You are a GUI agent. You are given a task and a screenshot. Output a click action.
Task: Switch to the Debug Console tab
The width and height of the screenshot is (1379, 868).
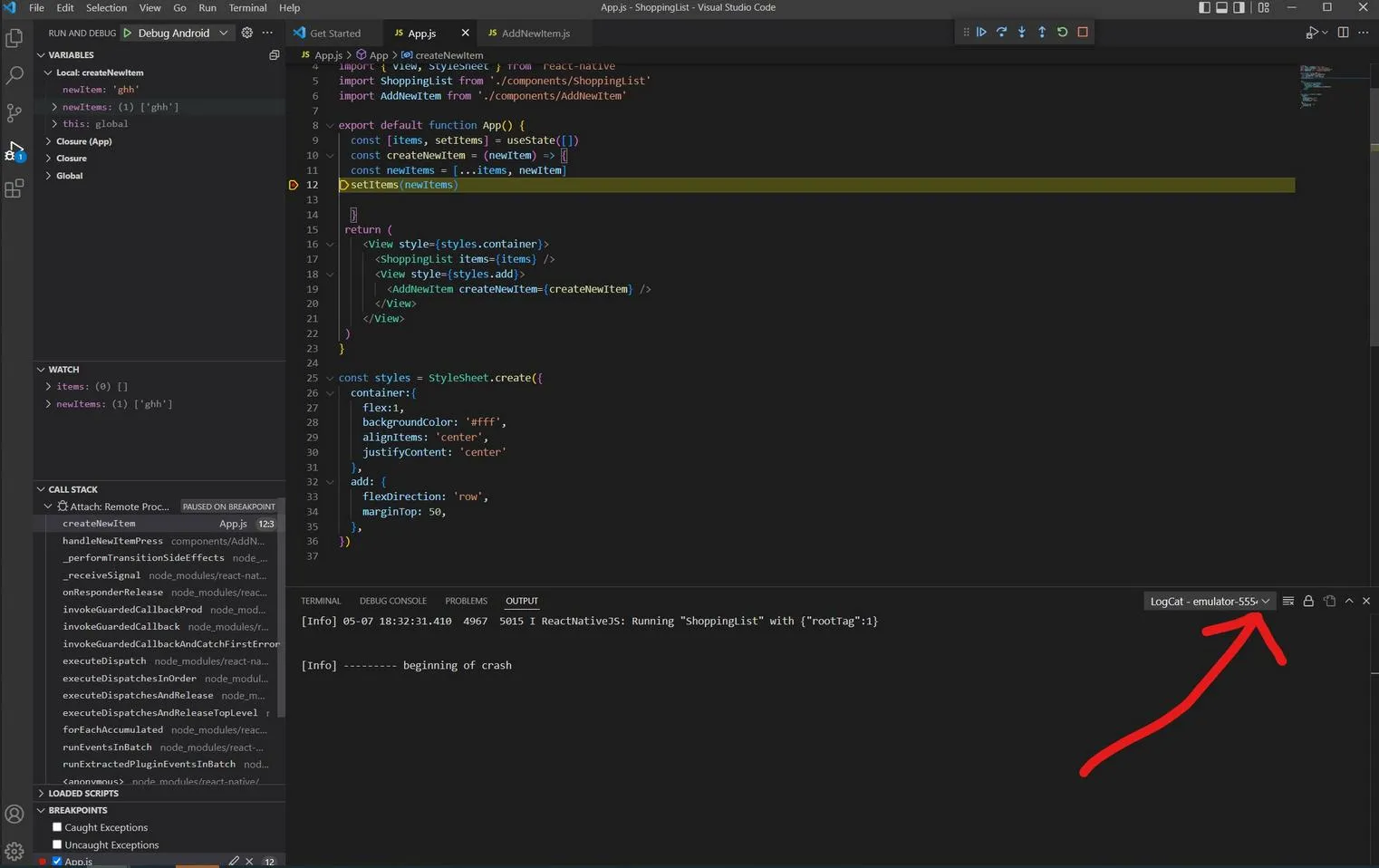pyautogui.click(x=392, y=601)
